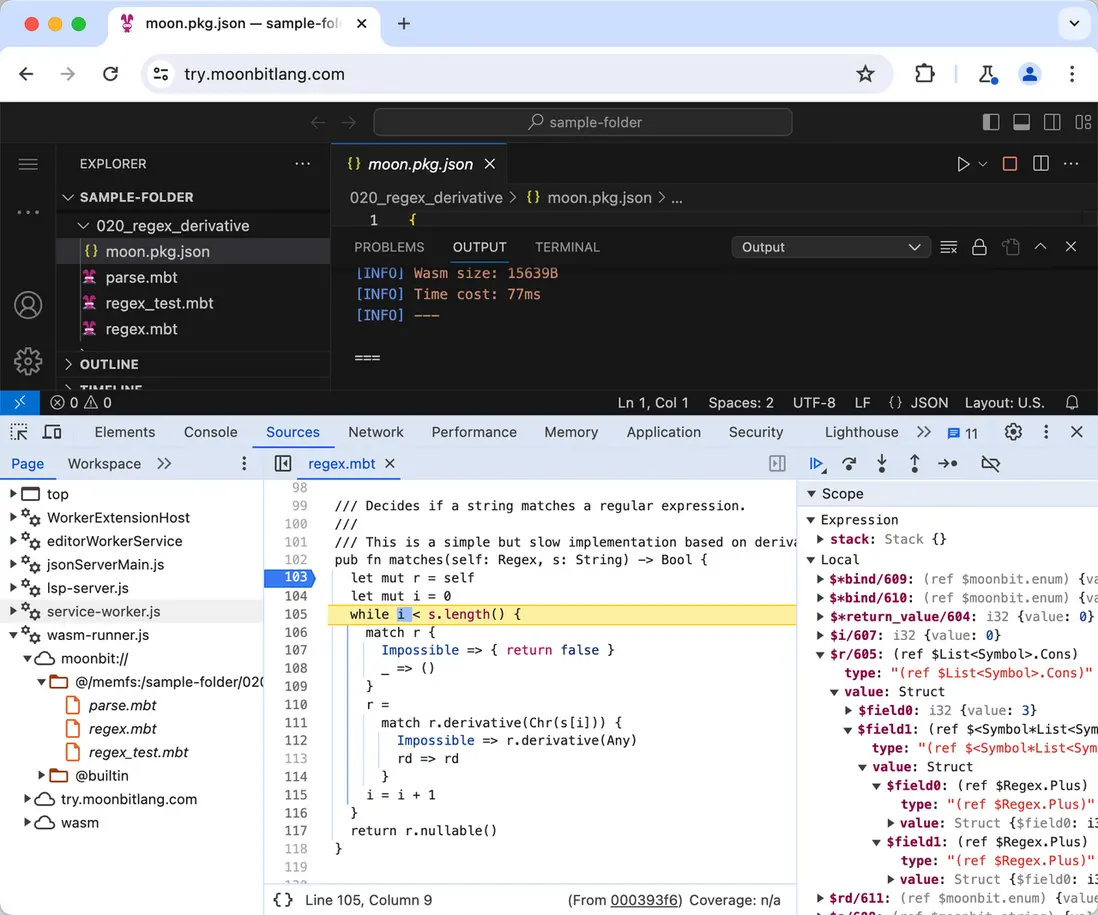Resume script execution in debugger
The width and height of the screenshot is (1098, 915).
(x=817, y=464)
